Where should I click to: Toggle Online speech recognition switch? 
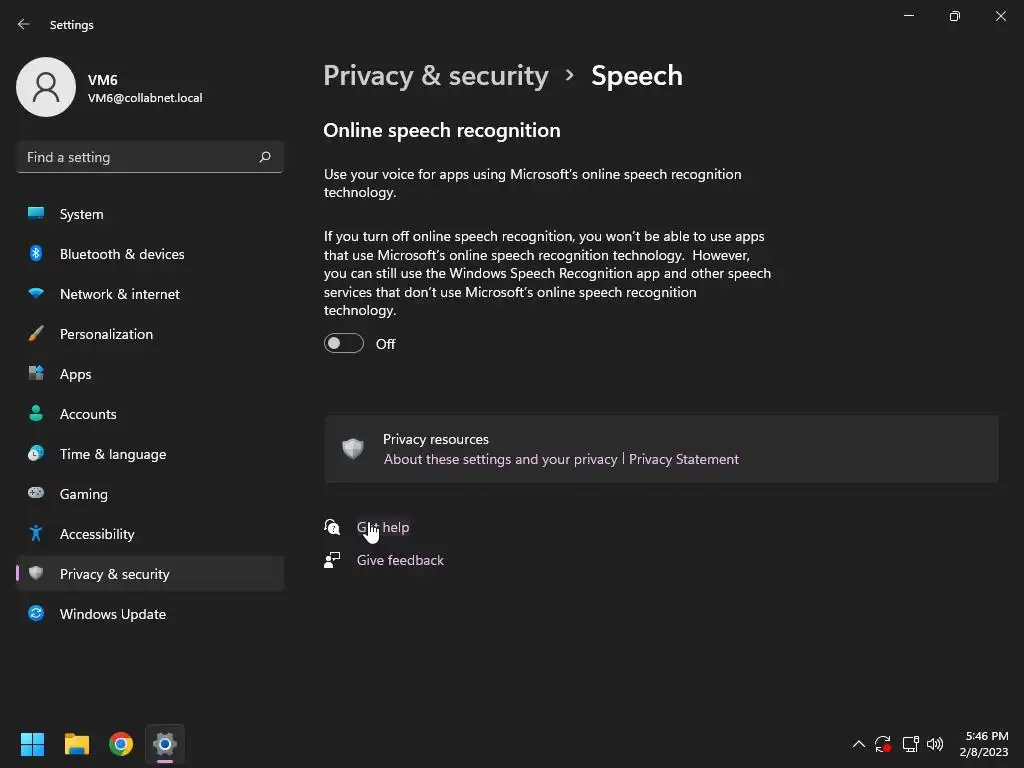(x=343, y=344)
